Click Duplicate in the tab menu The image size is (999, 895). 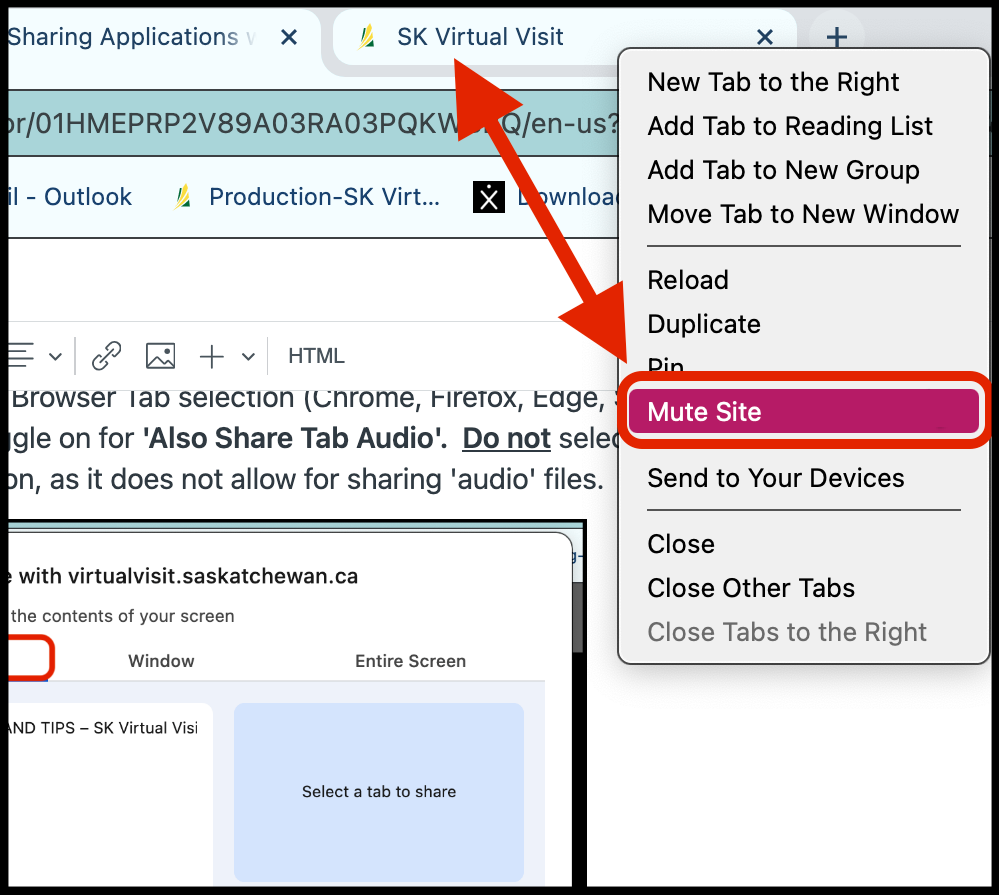703,324
